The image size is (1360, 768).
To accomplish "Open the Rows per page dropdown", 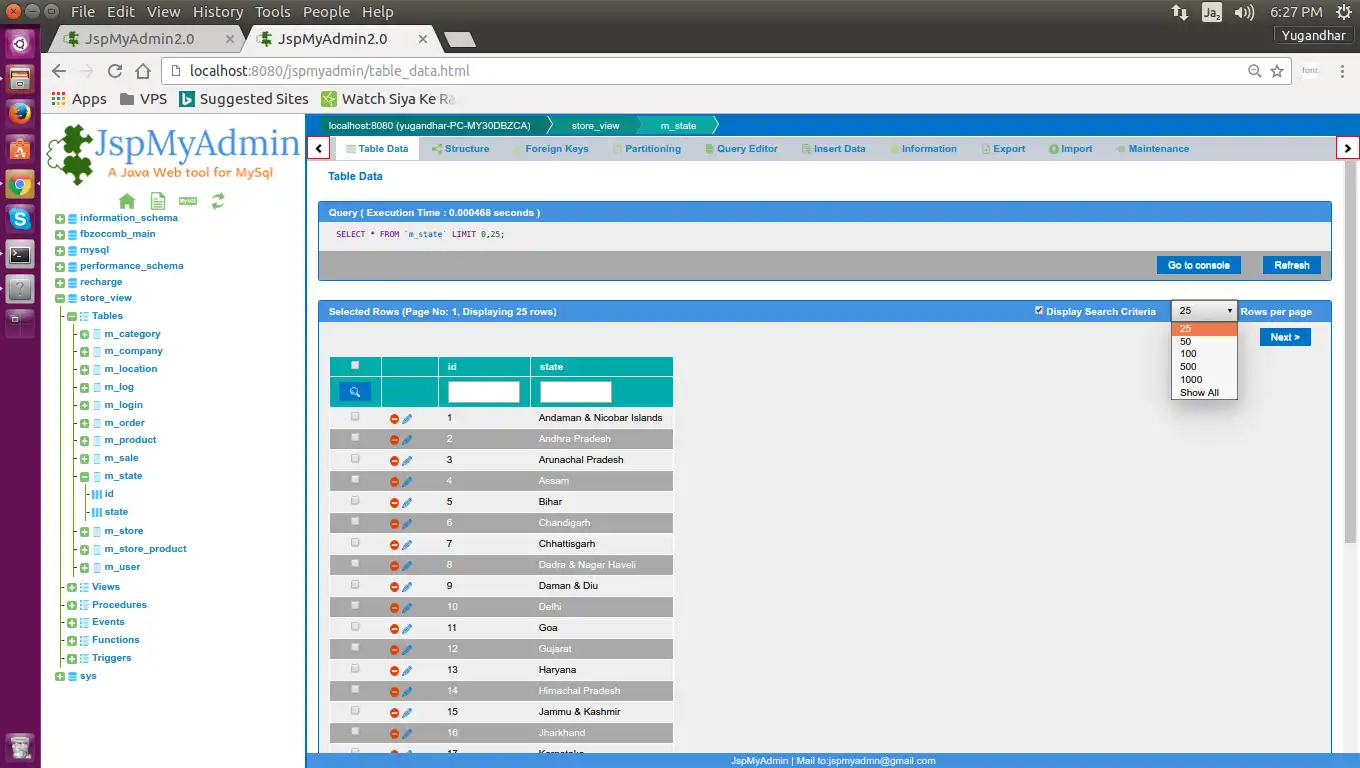I will 1204,311.
